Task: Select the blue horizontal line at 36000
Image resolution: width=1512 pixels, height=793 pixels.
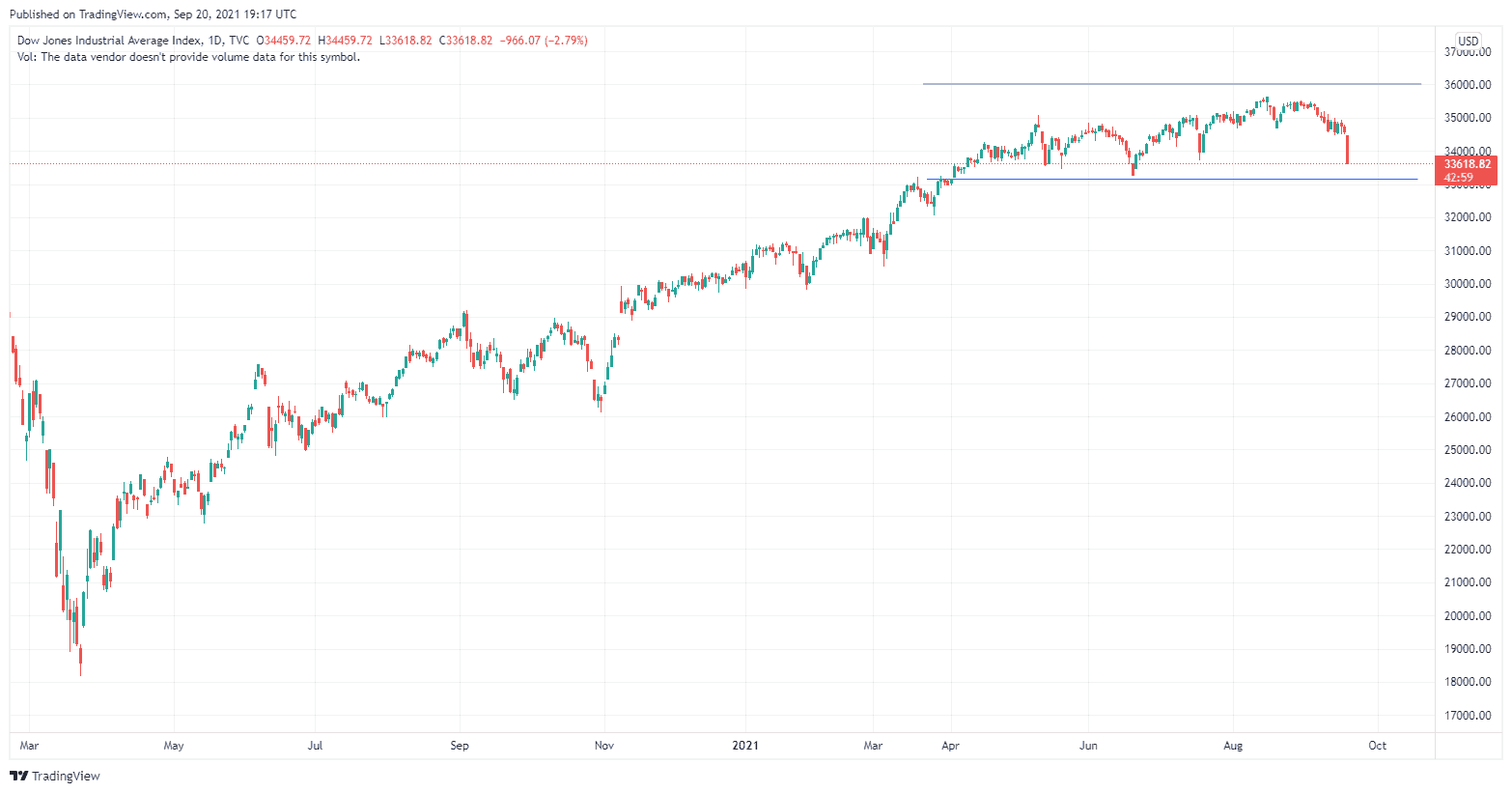Action: coord(1171,84)
